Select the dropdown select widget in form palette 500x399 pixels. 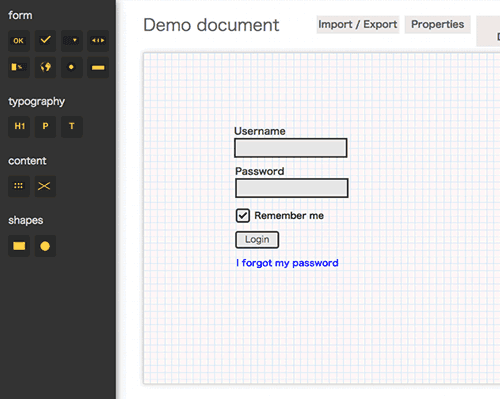(72, 41)
